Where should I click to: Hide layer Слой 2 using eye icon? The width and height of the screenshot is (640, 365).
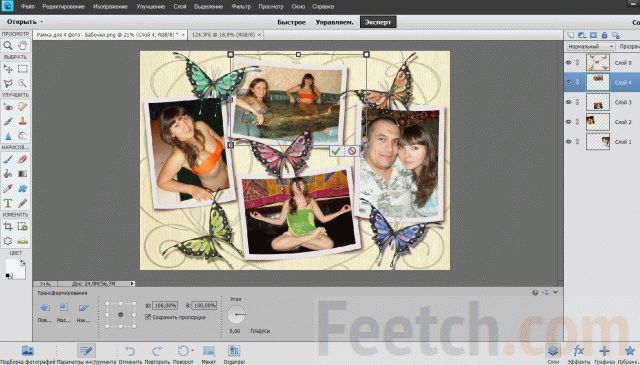point(569,122)
